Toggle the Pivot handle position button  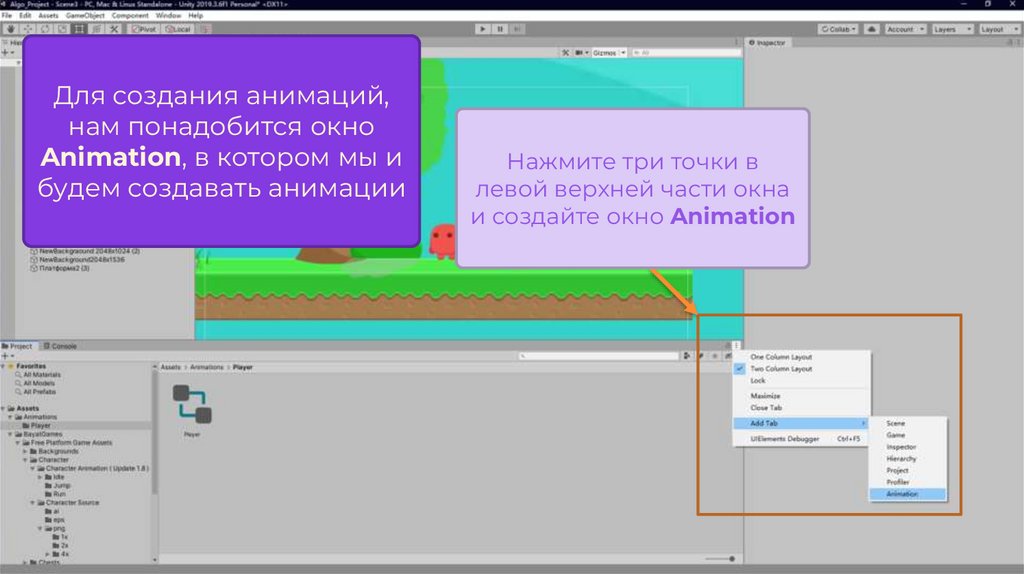145,29
